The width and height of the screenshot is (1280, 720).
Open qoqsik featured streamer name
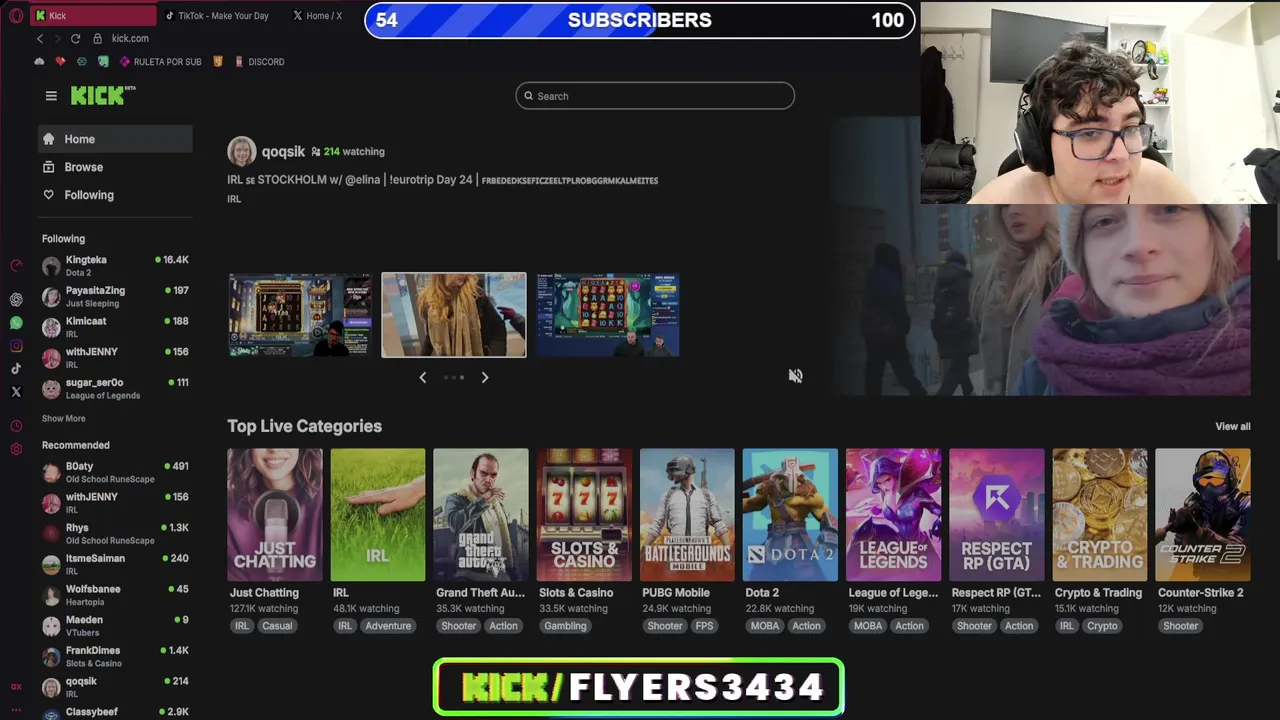[283, 152]
